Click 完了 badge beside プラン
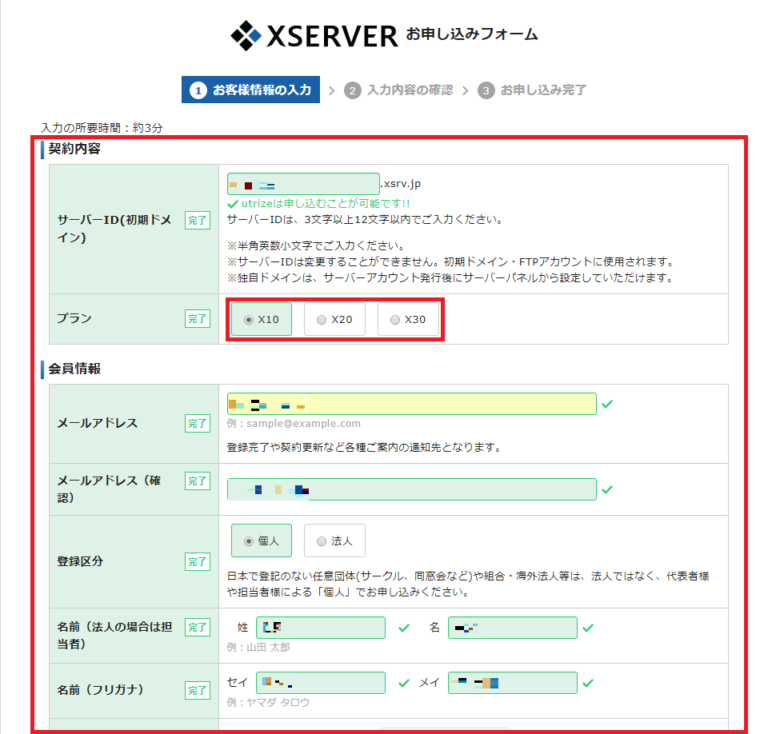The height and width of the screenshot is (734, 768). 197,319
